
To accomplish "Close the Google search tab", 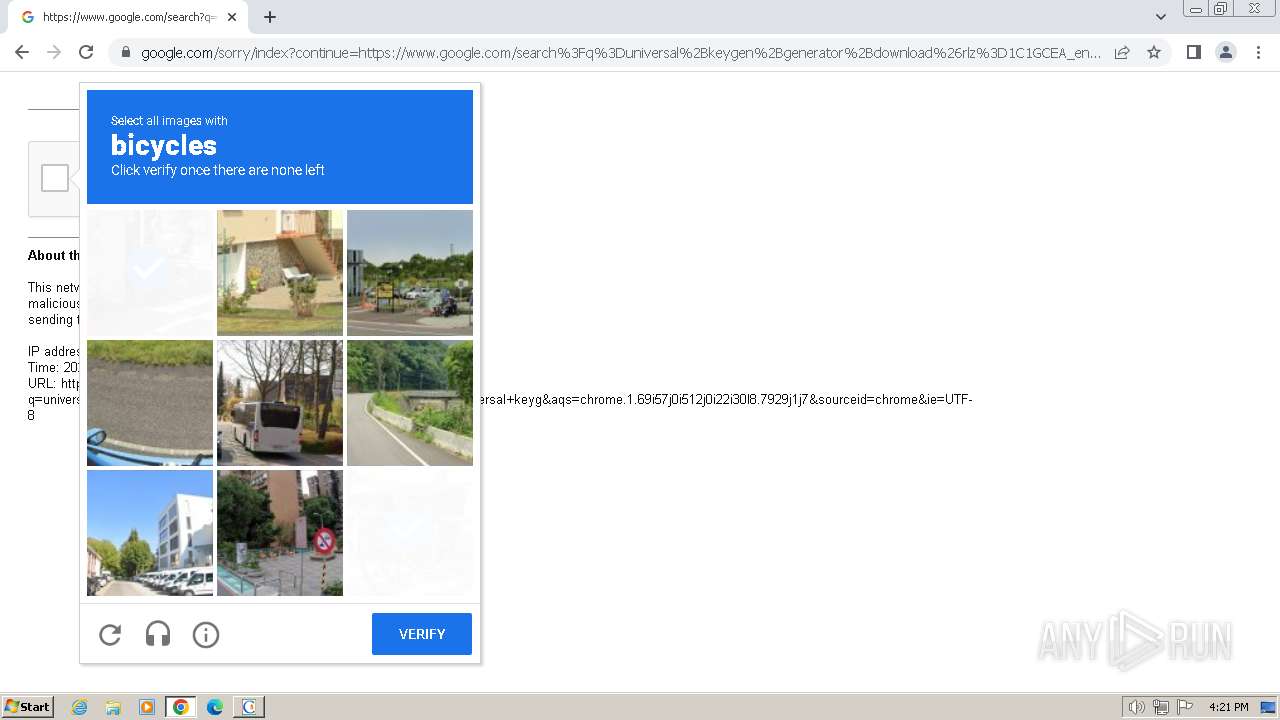I will coord(232,17).
